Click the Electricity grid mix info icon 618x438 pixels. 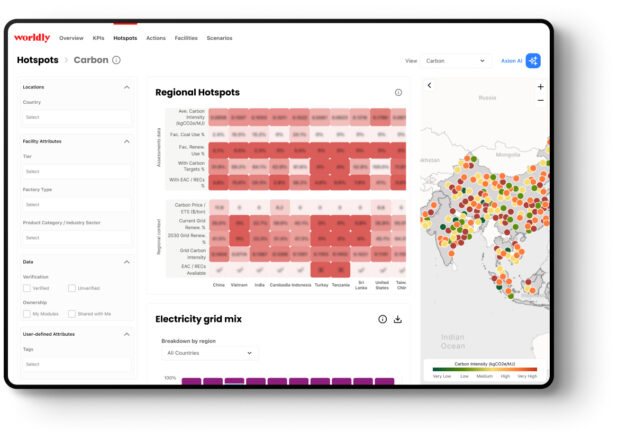tap(382, 319)
